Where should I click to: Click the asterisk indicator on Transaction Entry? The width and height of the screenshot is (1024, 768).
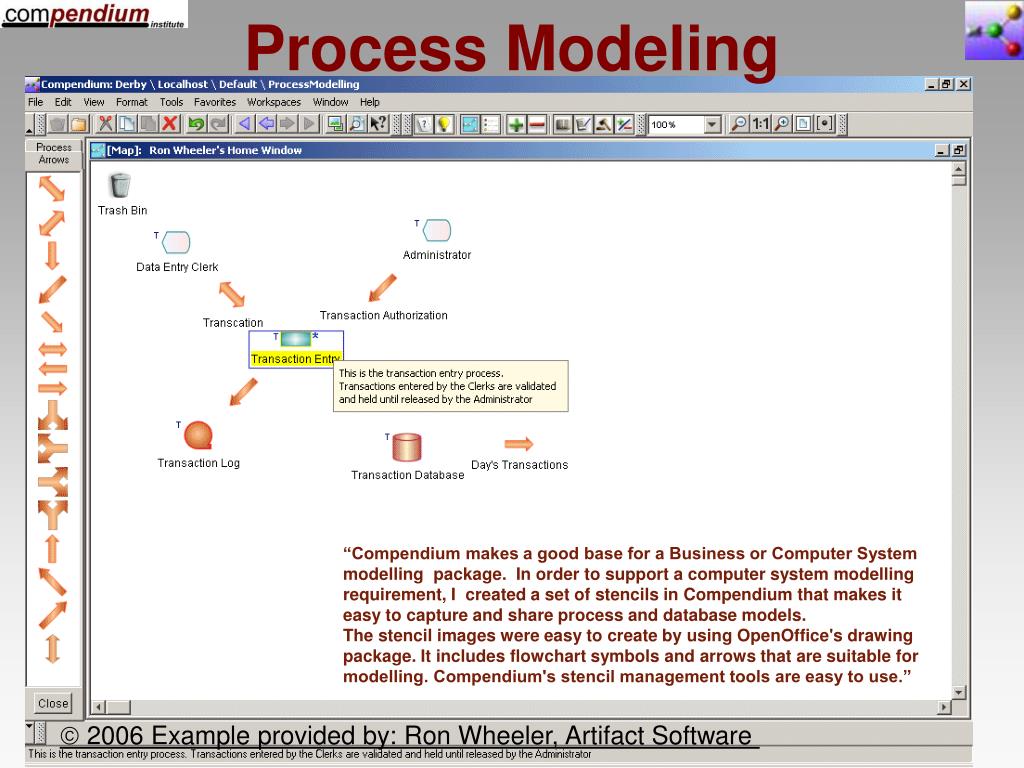(315, 336)
